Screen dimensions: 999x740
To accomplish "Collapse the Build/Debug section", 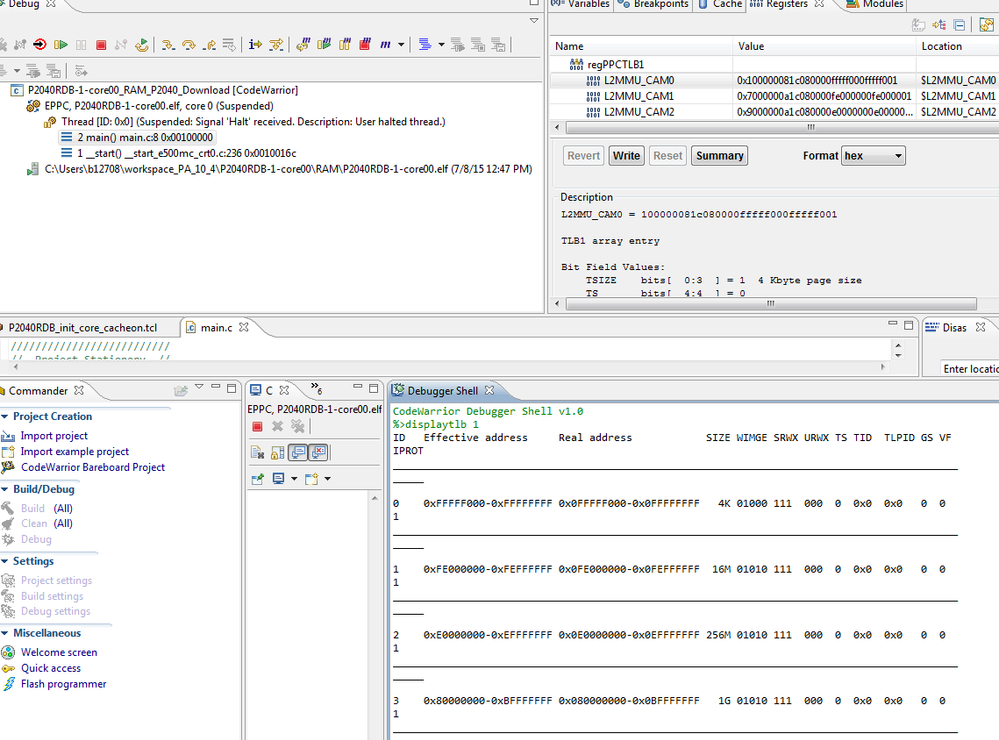I will coord(5,490).
